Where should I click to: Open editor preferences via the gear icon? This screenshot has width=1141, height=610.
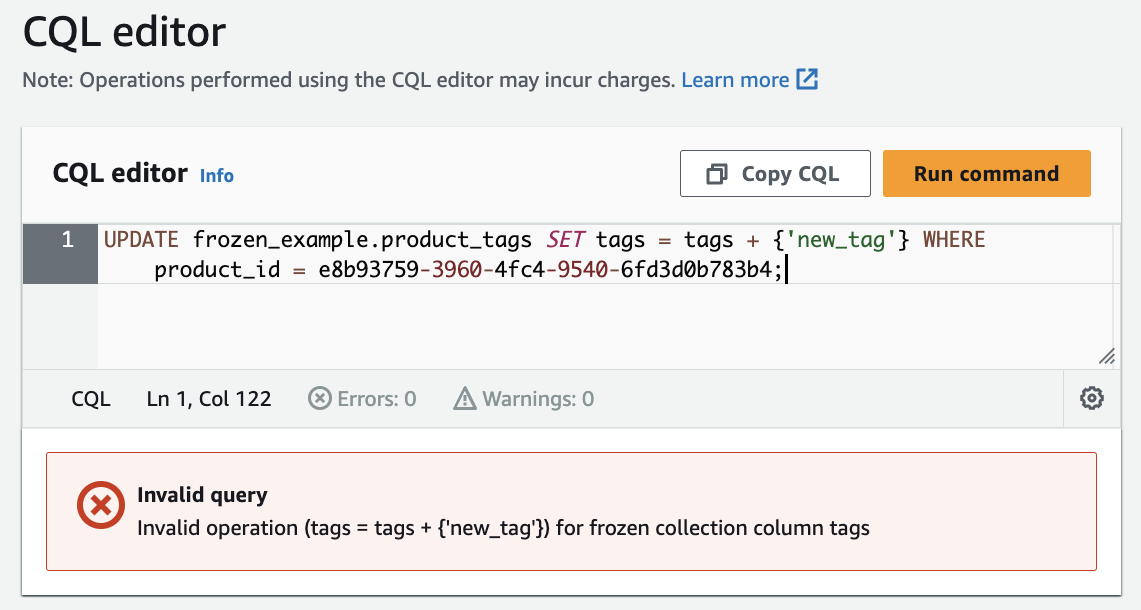tap(1091, 399)
